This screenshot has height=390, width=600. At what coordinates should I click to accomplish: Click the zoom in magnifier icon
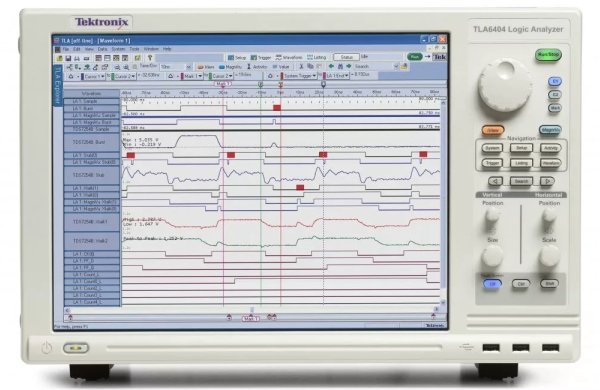pos(126,67)
